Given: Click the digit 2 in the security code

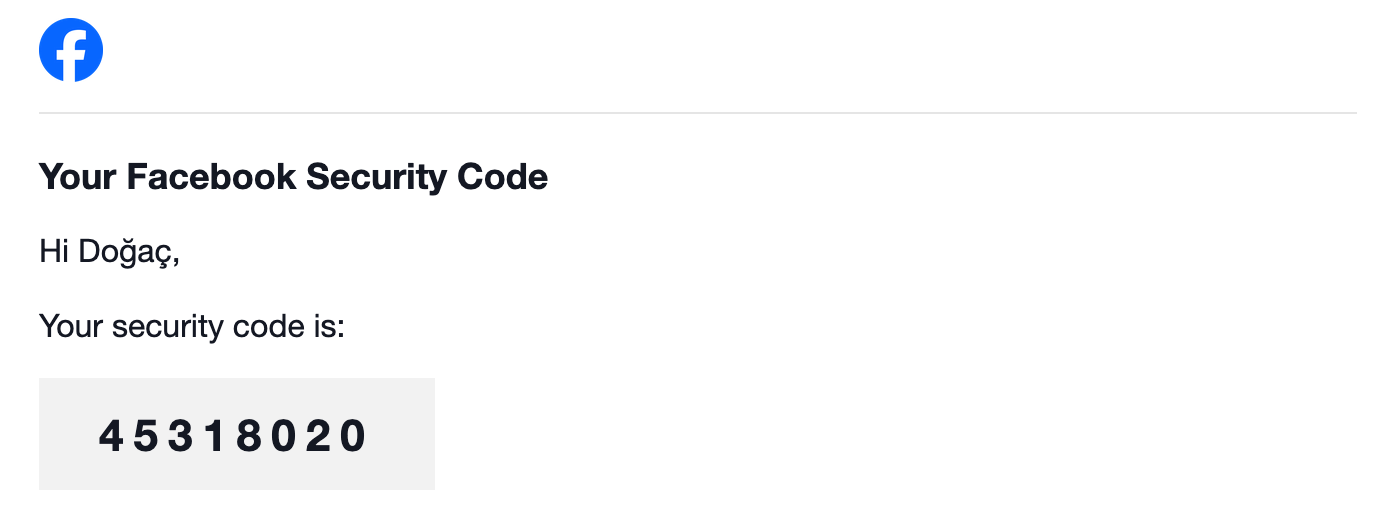Looking at the screenshot, I should [x=318, y=435].
